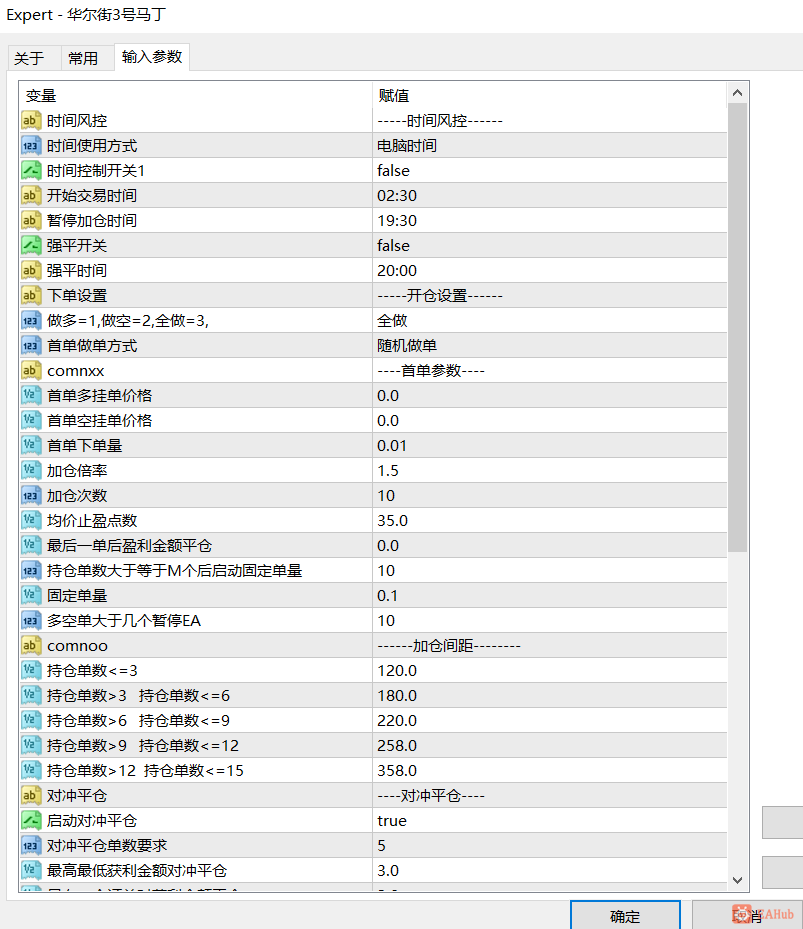
Task: Edit the 首单下单量 value 0.01
Action: pyautogui.click(x=549, y=446)
